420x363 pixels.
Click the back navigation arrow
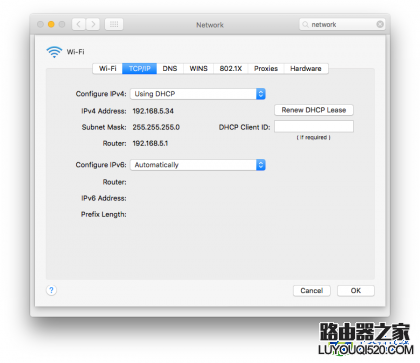[x=79, y=24]
